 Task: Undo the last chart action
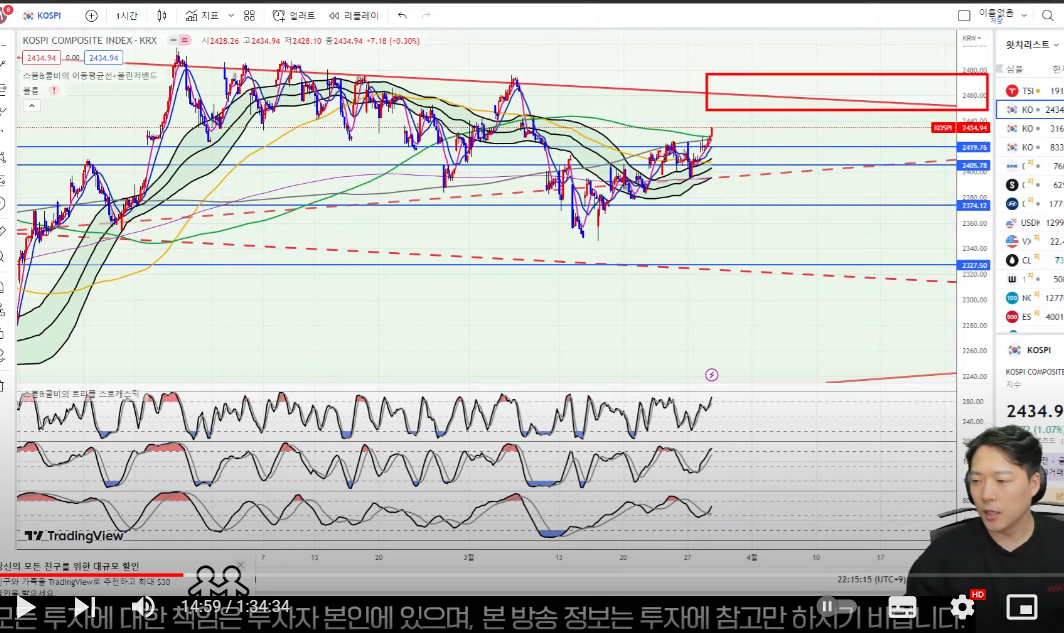402,15
